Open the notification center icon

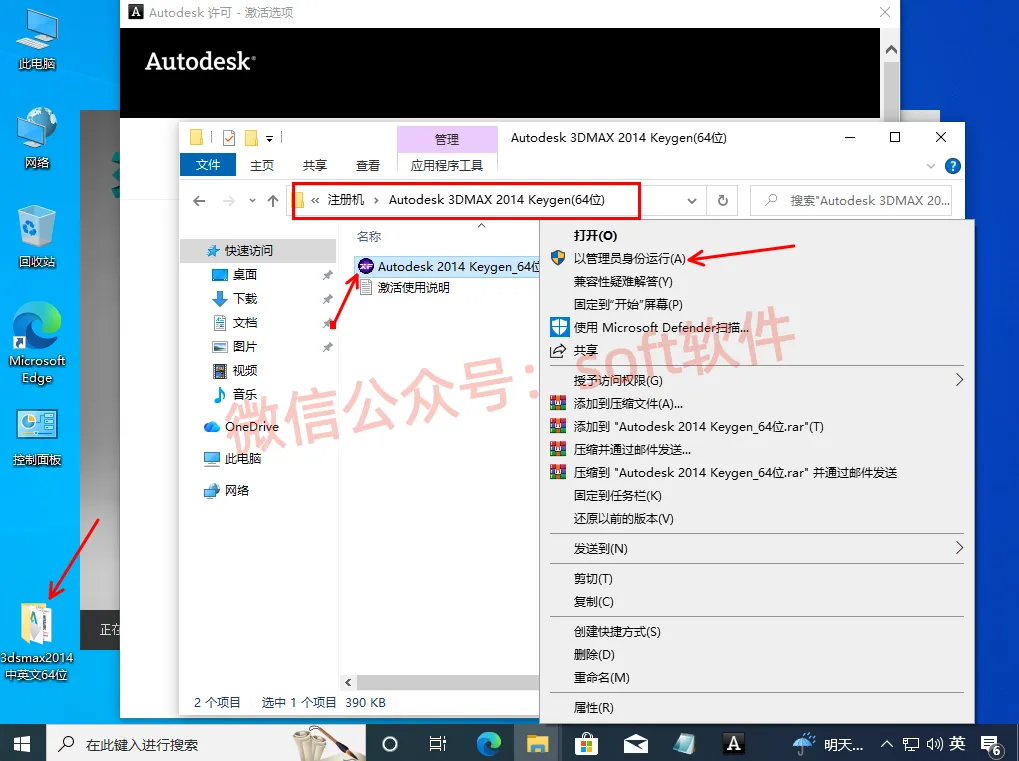(x=991, y=745)
